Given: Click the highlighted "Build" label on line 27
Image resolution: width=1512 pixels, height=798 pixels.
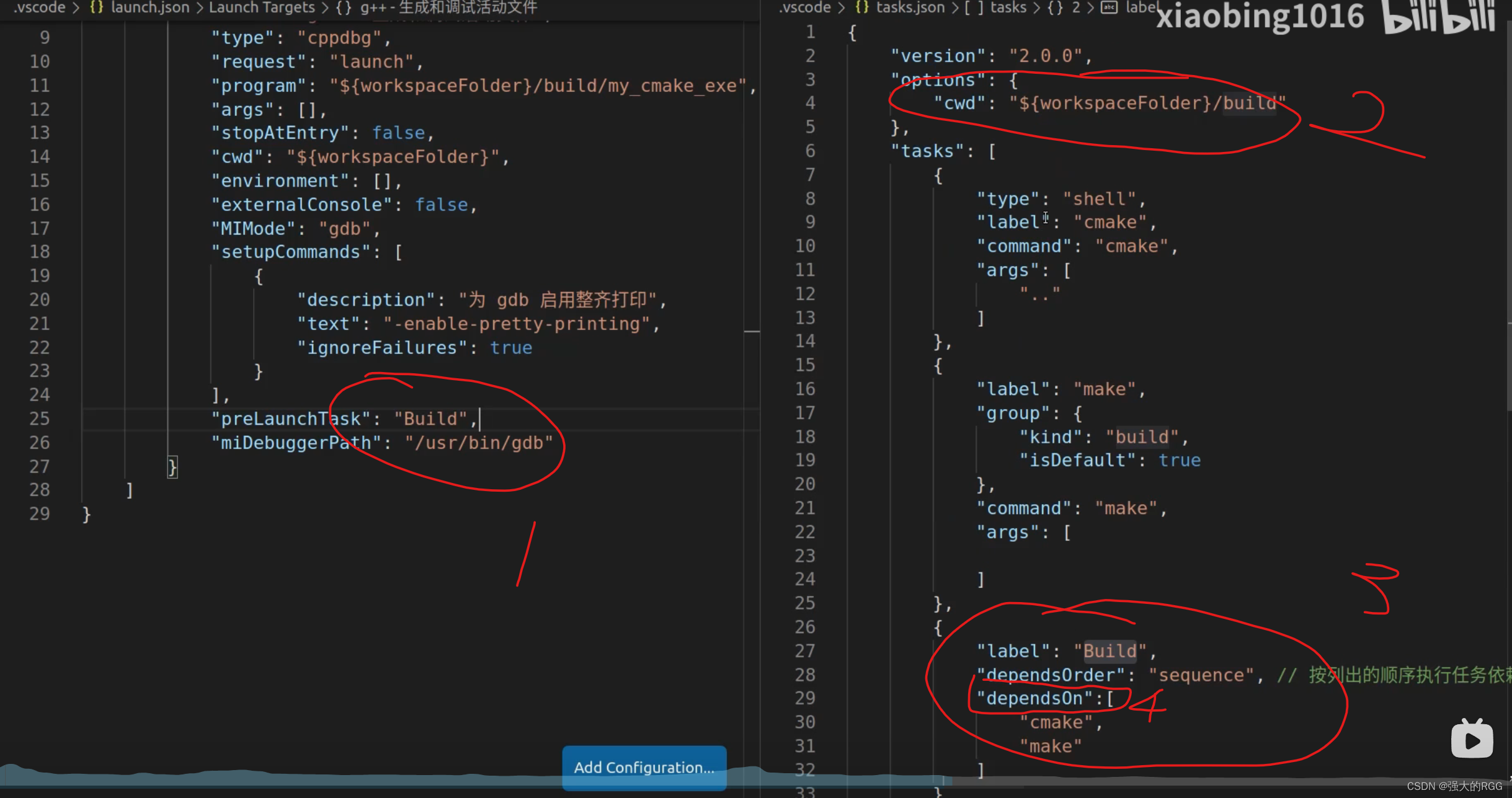Looking at the screenshot, I should click(x=1110, y=651).
